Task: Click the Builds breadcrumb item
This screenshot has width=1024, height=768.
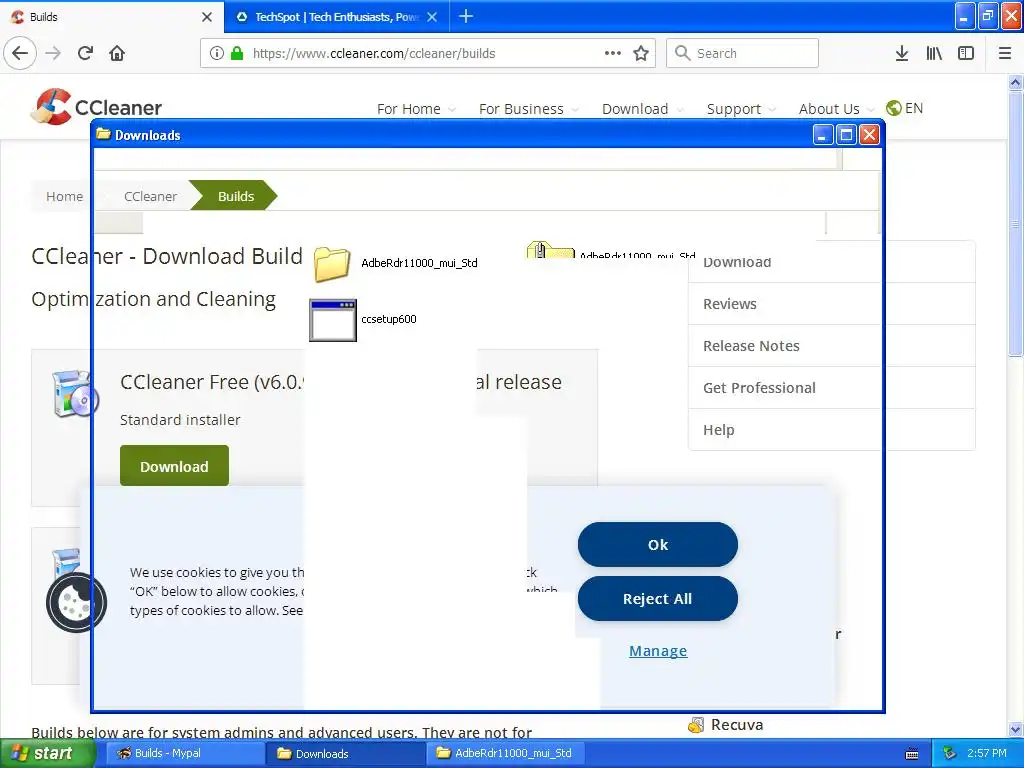Action: coord(236,196)
